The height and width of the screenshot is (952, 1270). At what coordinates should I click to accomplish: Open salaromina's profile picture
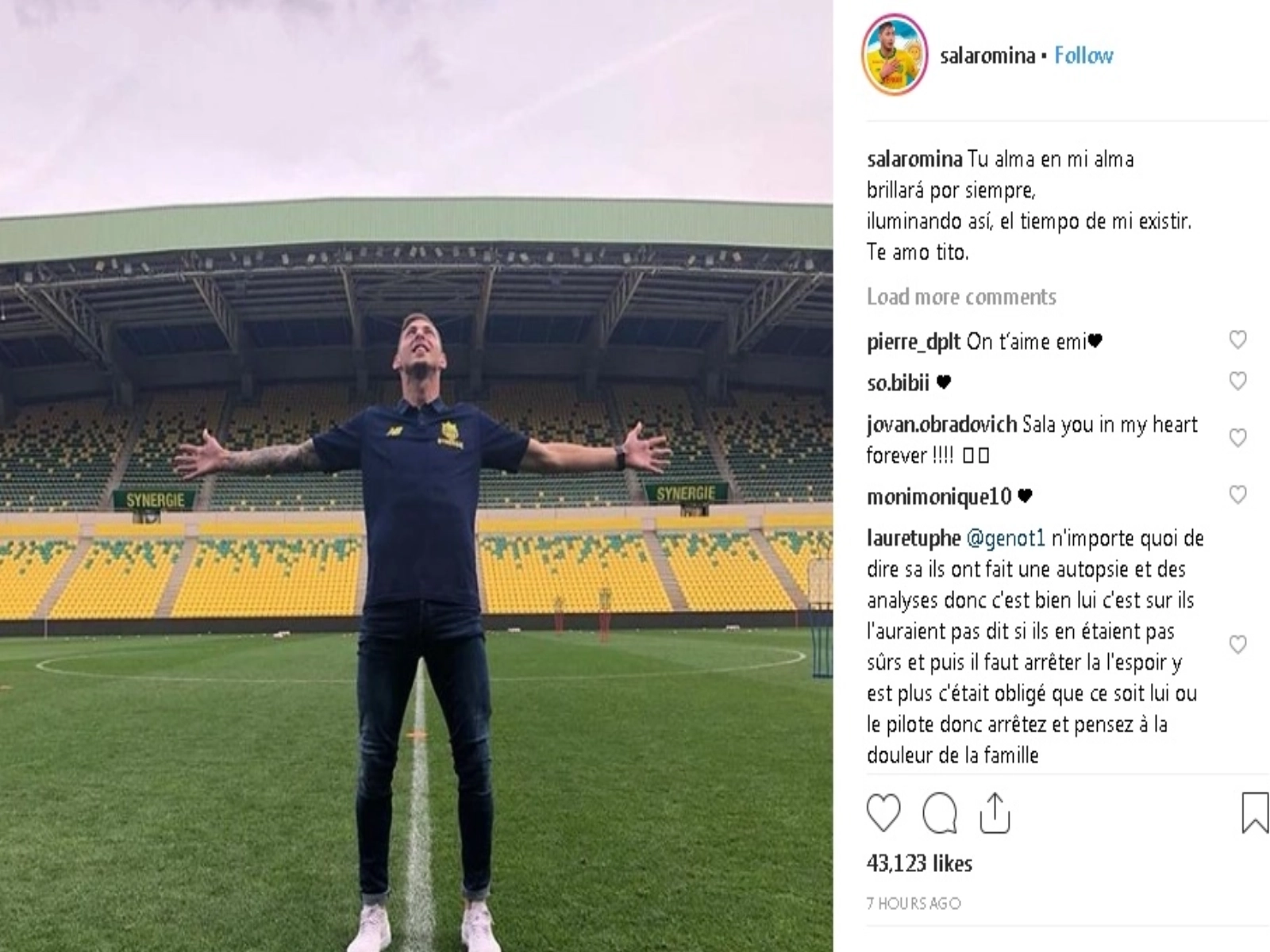point(895,55)
